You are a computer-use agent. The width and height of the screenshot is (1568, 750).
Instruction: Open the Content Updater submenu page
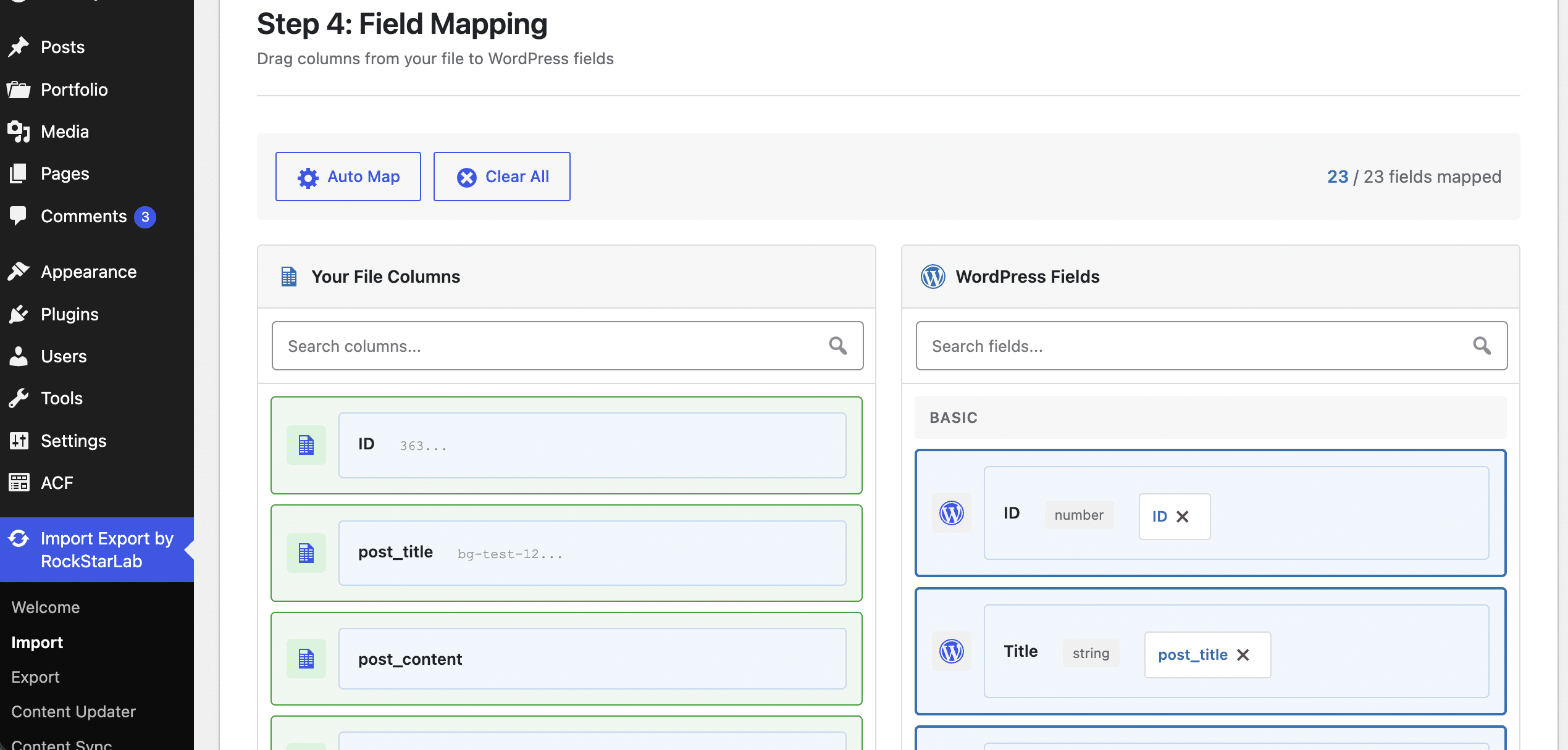73,712
